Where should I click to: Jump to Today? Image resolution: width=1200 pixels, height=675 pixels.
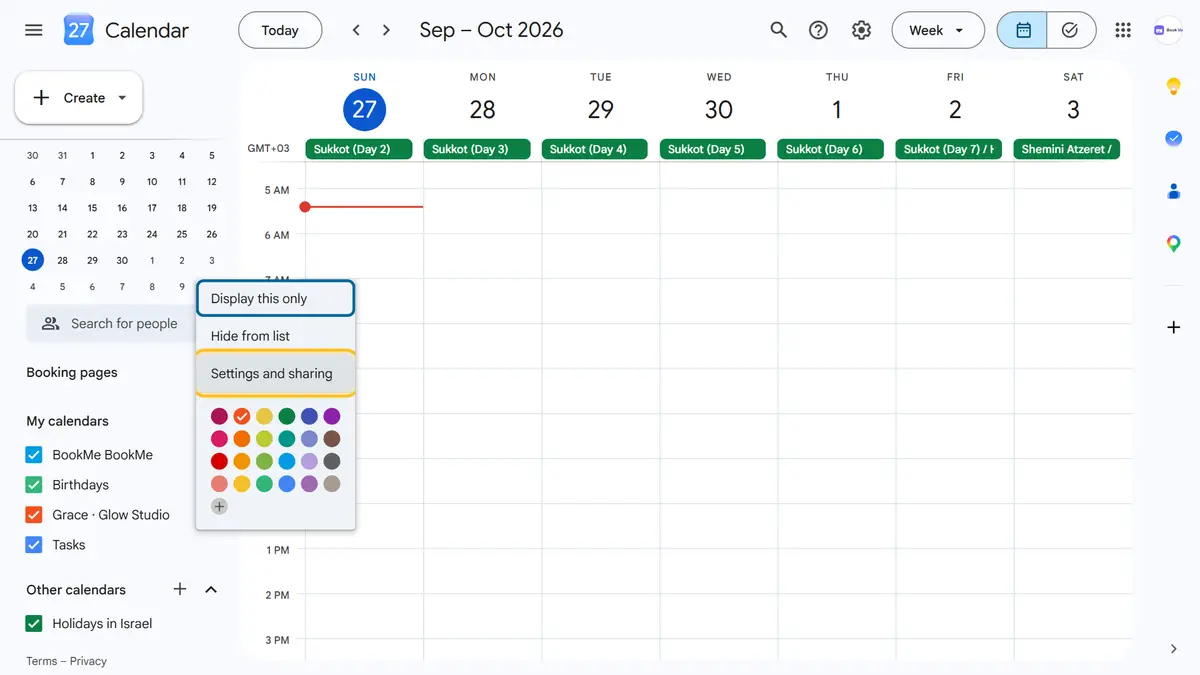pos(280,30)
